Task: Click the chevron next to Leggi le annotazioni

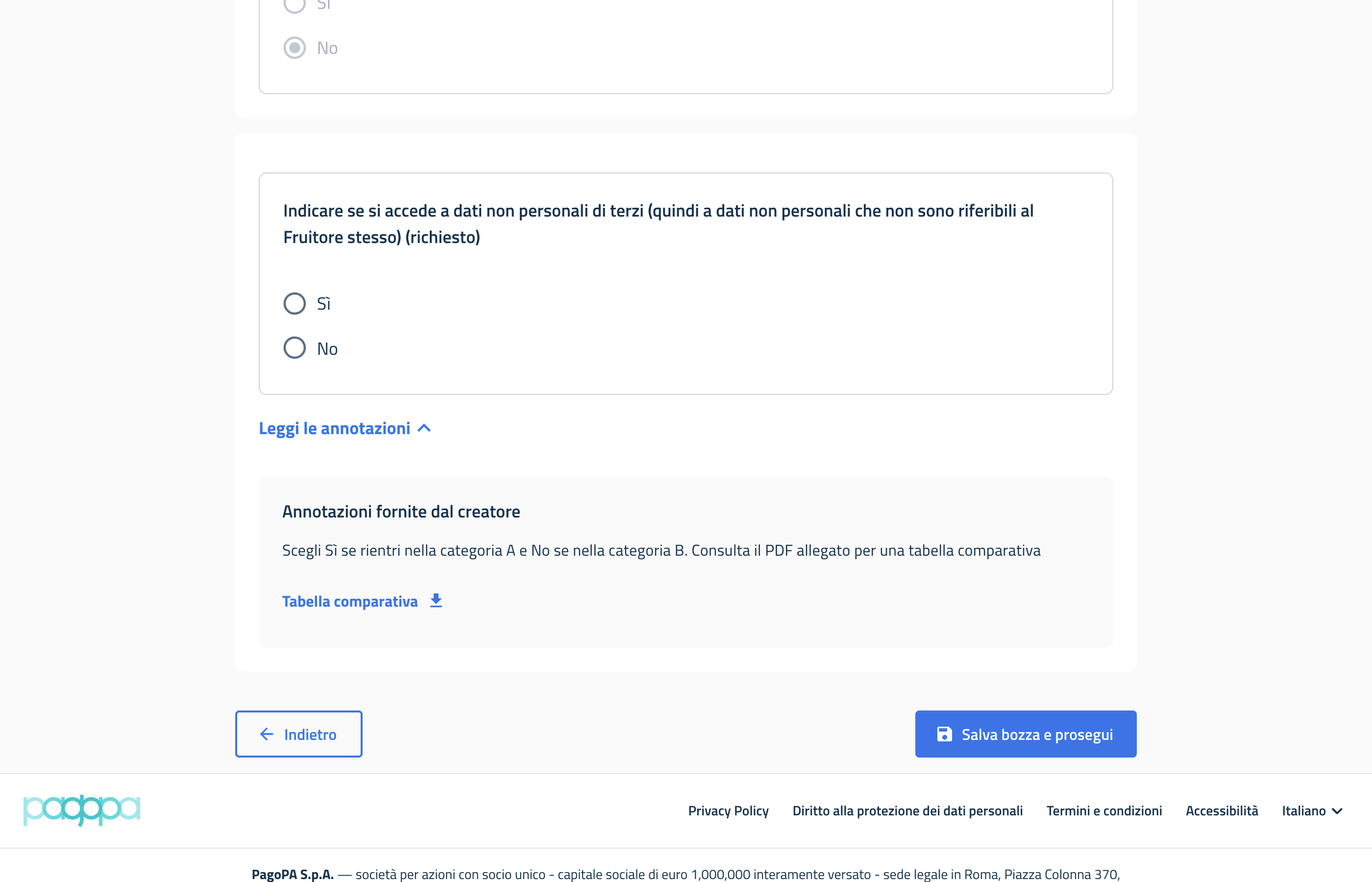Action: coord(425,428)
